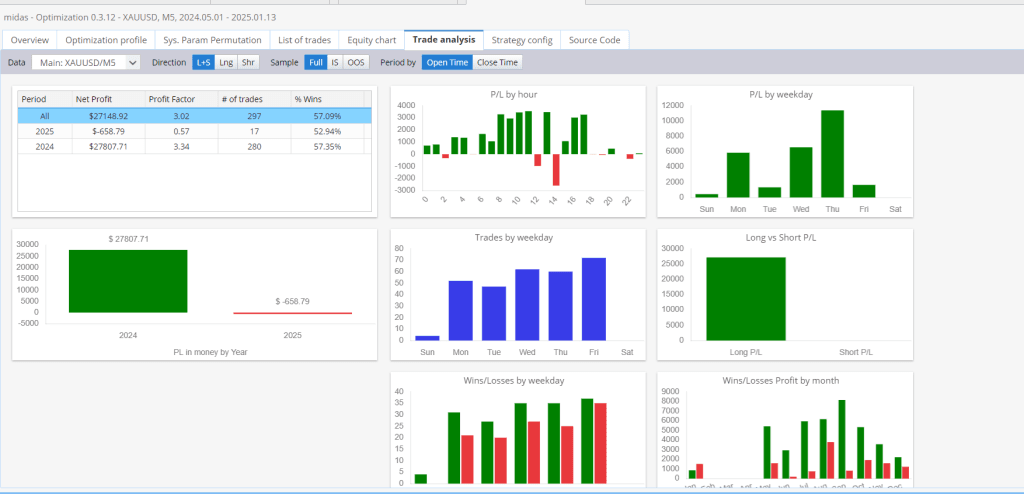Screen dimensions: 1024x494
Task: Select the 2025 period row
Action: pyautogui.click(x=195, y=131)
